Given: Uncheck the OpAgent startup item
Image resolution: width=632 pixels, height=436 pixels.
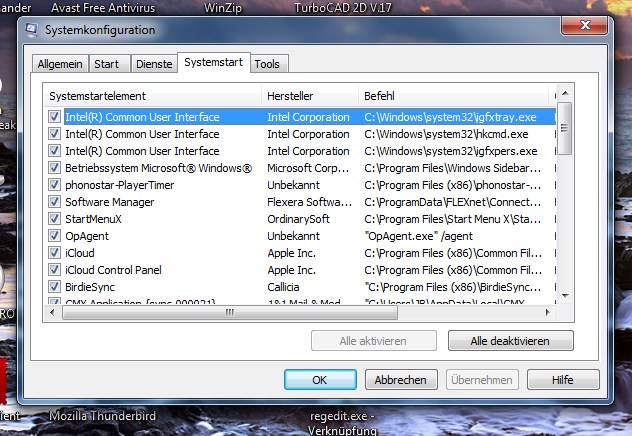Looking at the screenshot, I should click(x=54, y=236).
